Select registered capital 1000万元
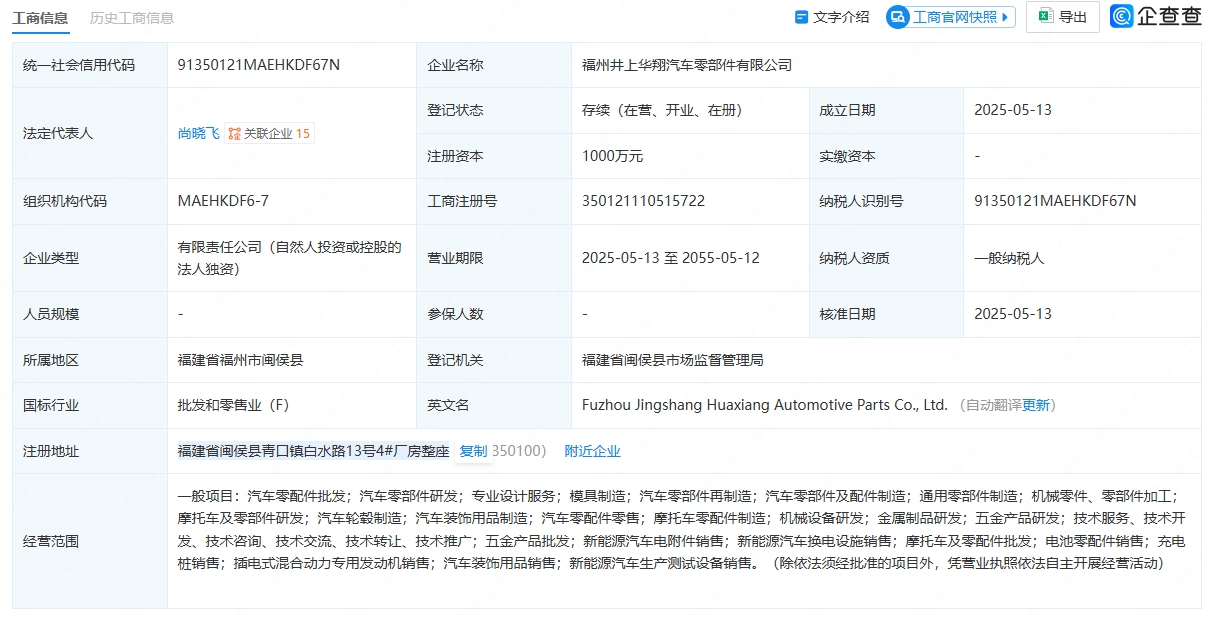This screenshot has width=1210, height=617. click(x=612, y=156)
